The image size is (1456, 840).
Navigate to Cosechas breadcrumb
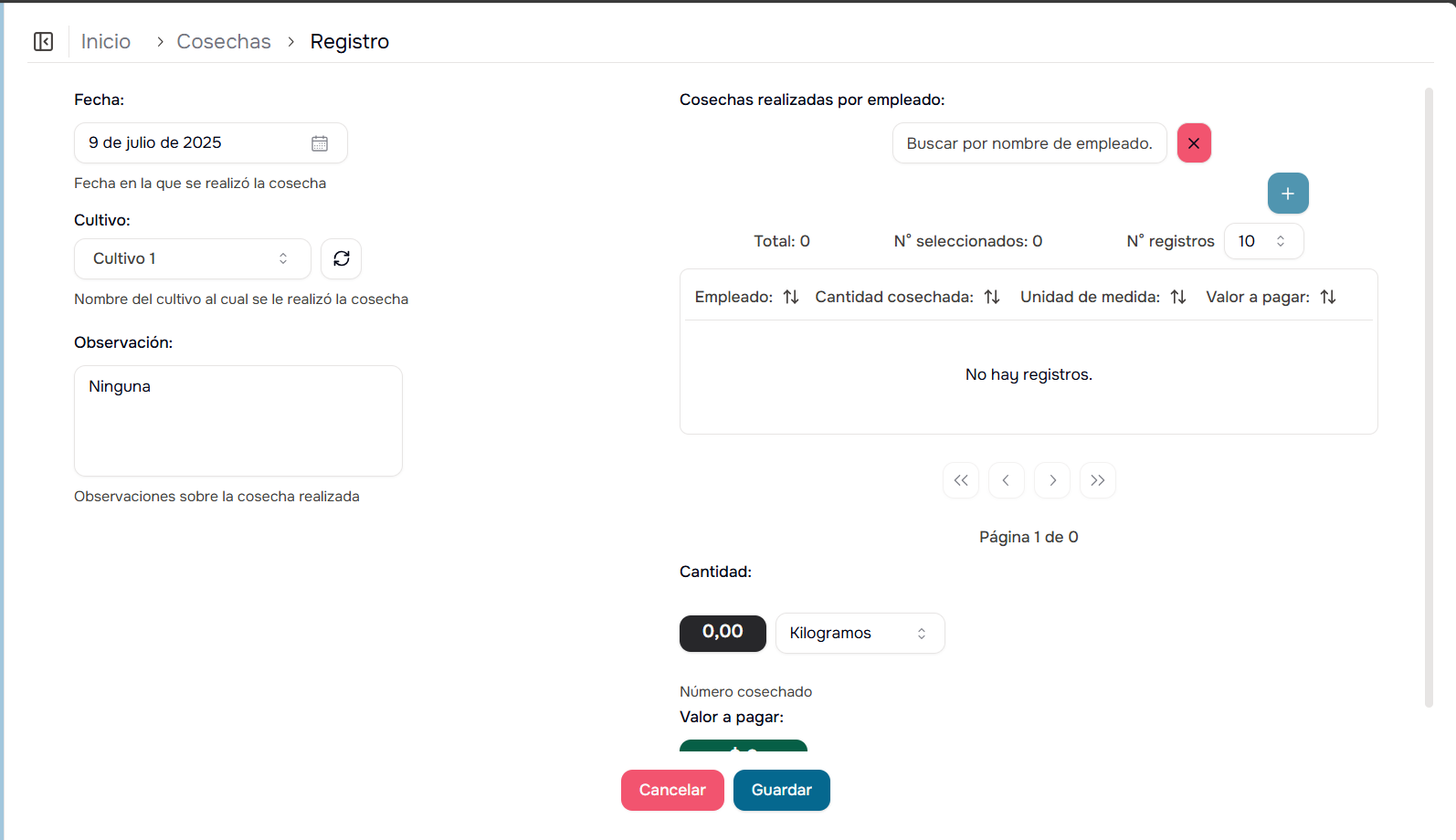click(224, 42)
